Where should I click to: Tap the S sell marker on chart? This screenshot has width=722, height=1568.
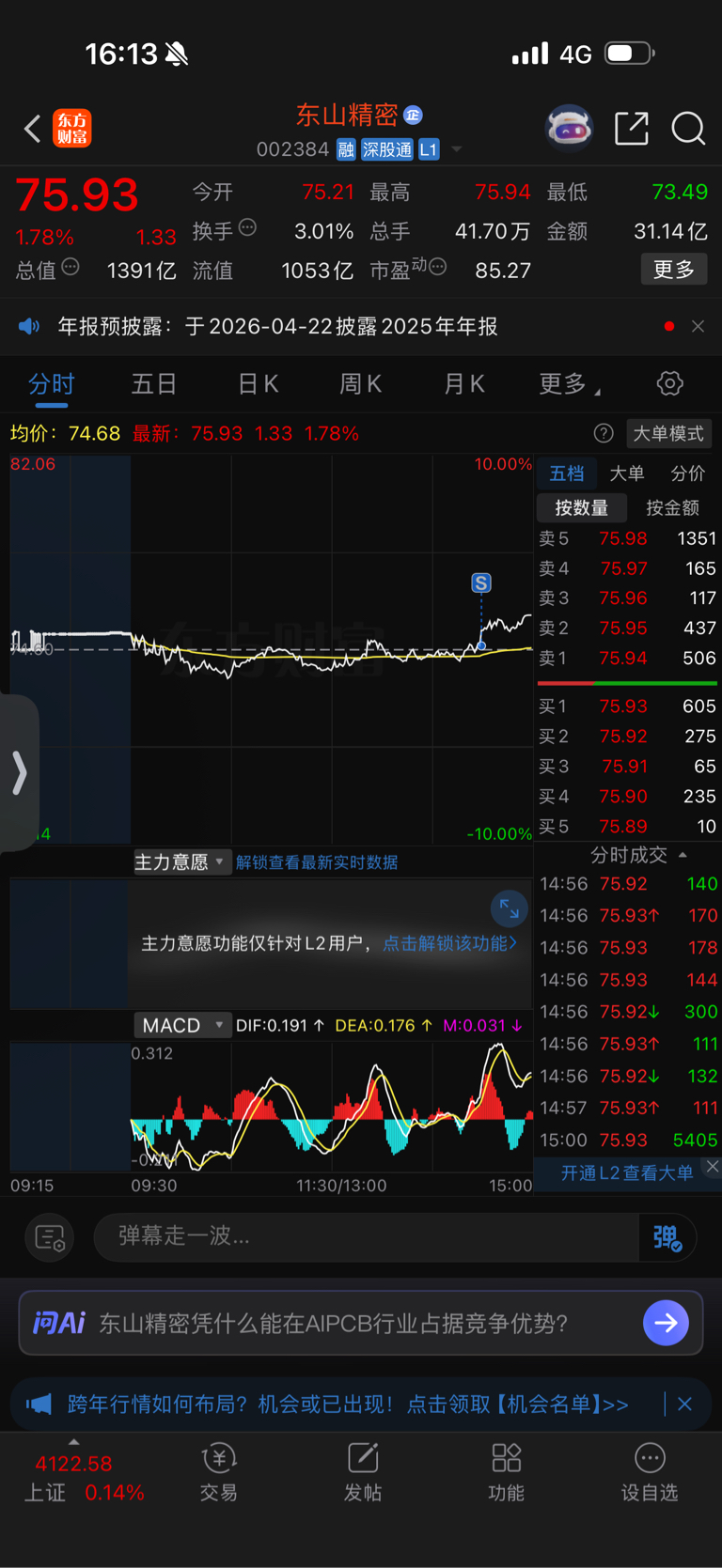tap(481, 583)
